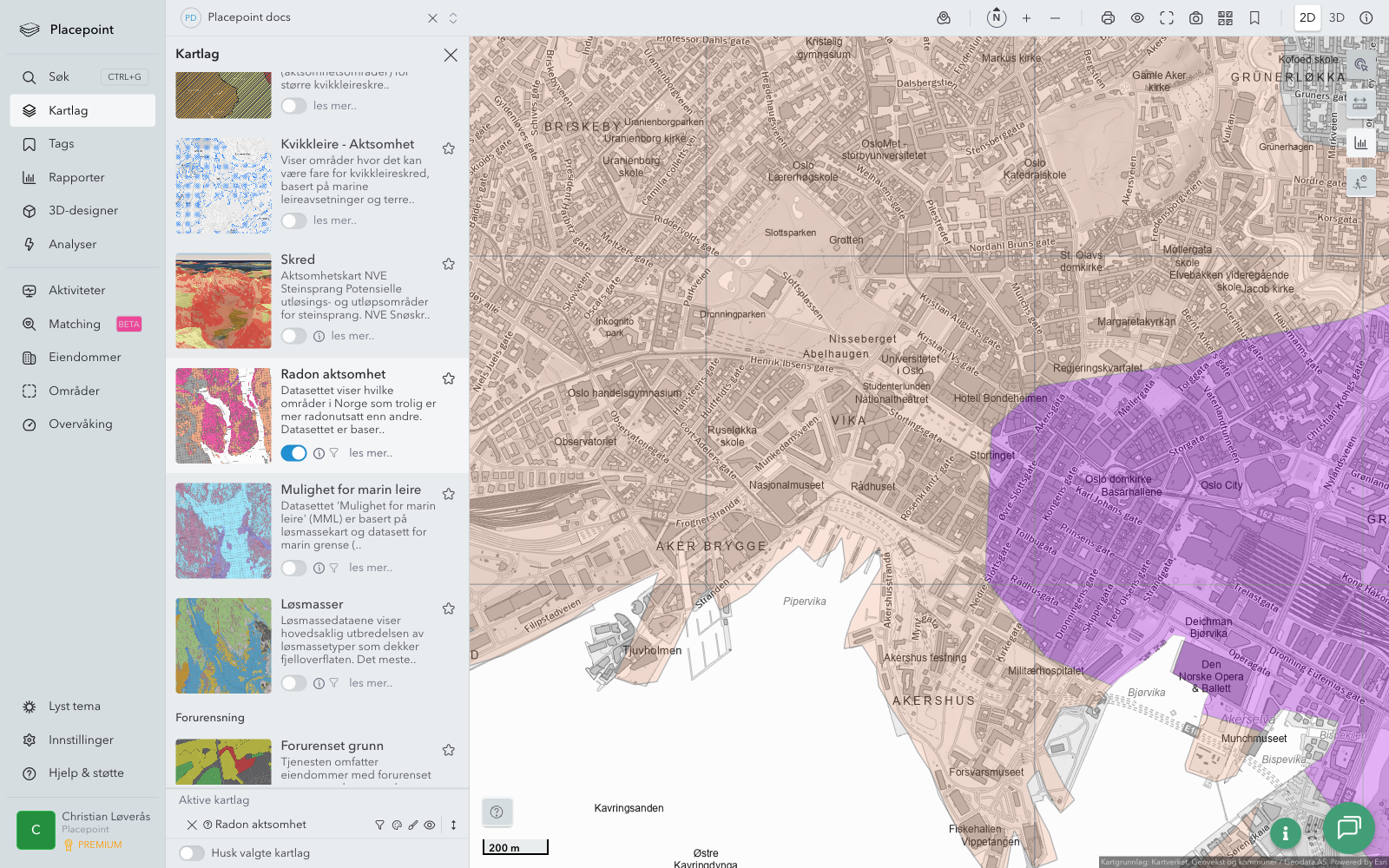
Task: Click the print map icon
Action: [x=1108, y=18]
